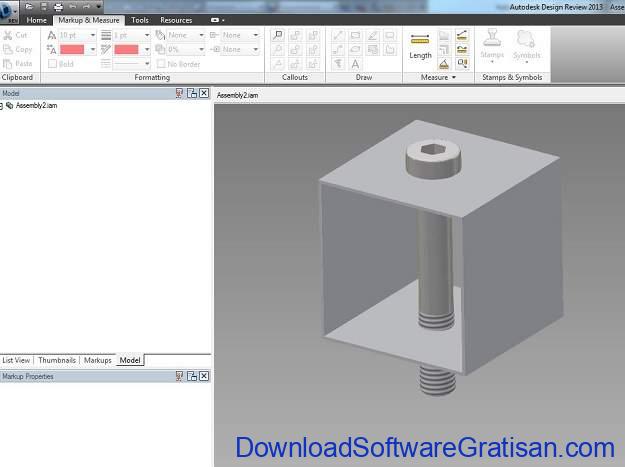Open the Design Review application menu button
625x467 pixels.
pos(9,11)
